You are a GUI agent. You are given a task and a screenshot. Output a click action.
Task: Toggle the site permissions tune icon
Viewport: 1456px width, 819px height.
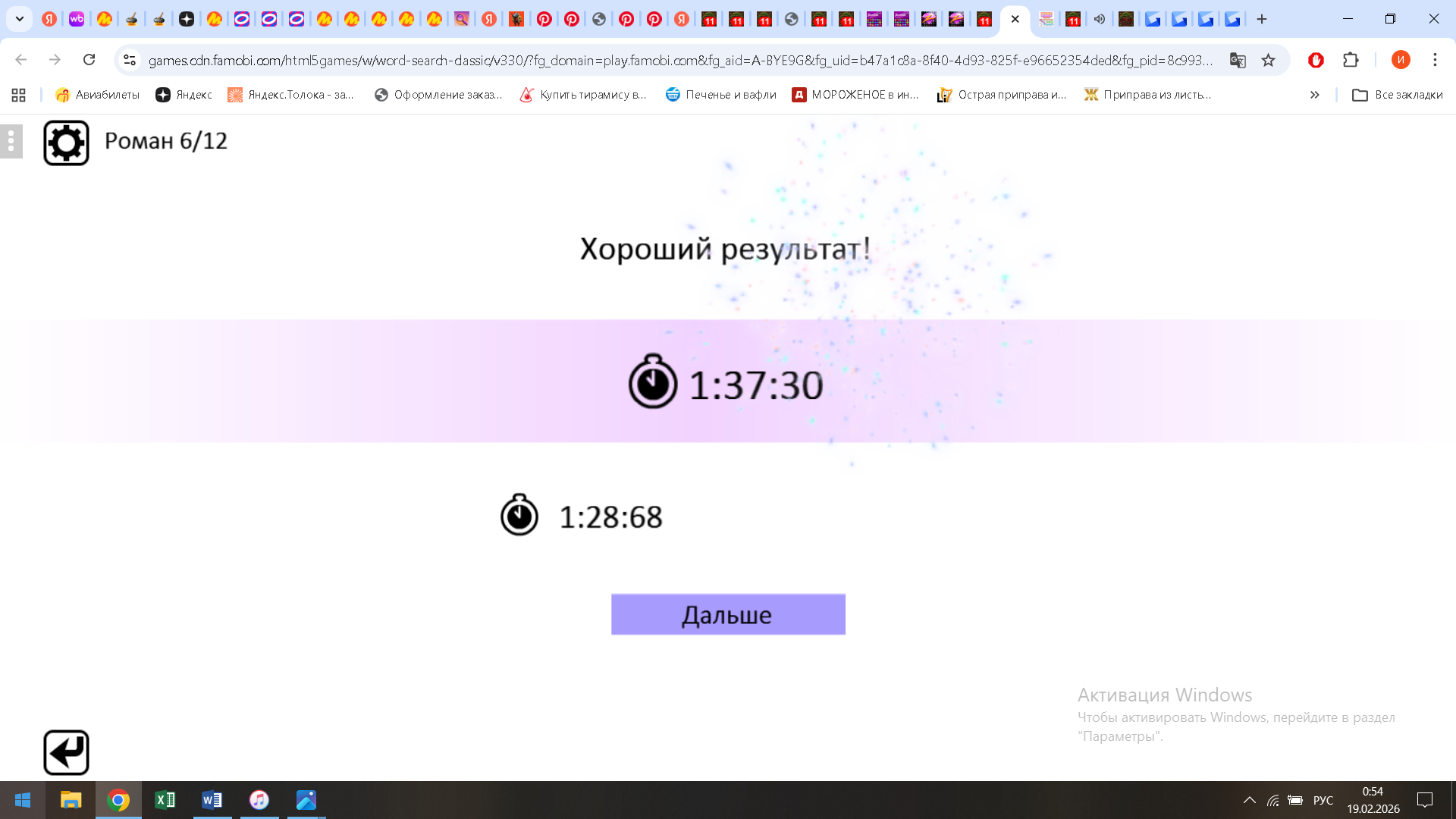pyautogui.click(x=130, y=60)
